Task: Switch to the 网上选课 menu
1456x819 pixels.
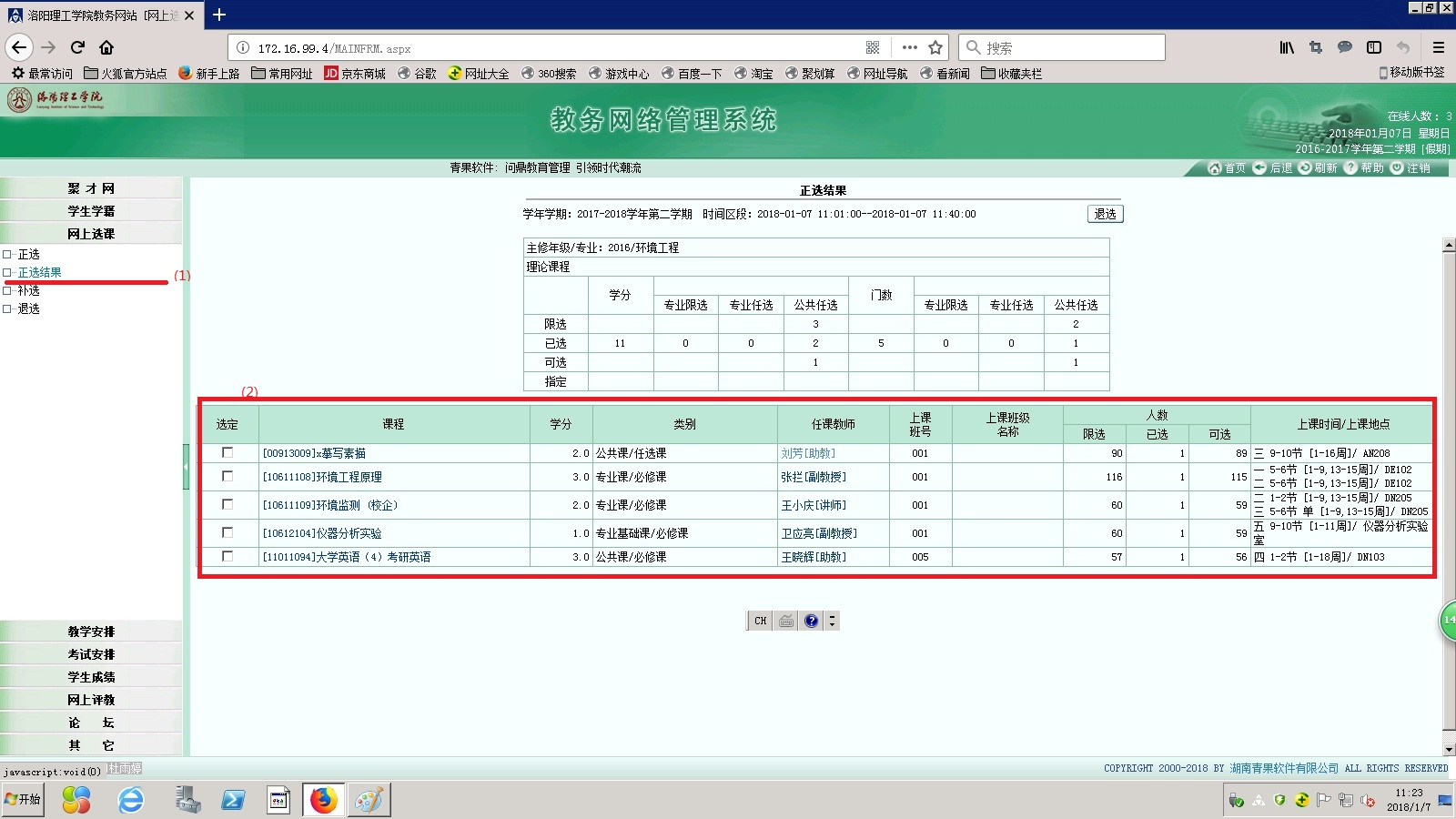Action: pos(91,232)
